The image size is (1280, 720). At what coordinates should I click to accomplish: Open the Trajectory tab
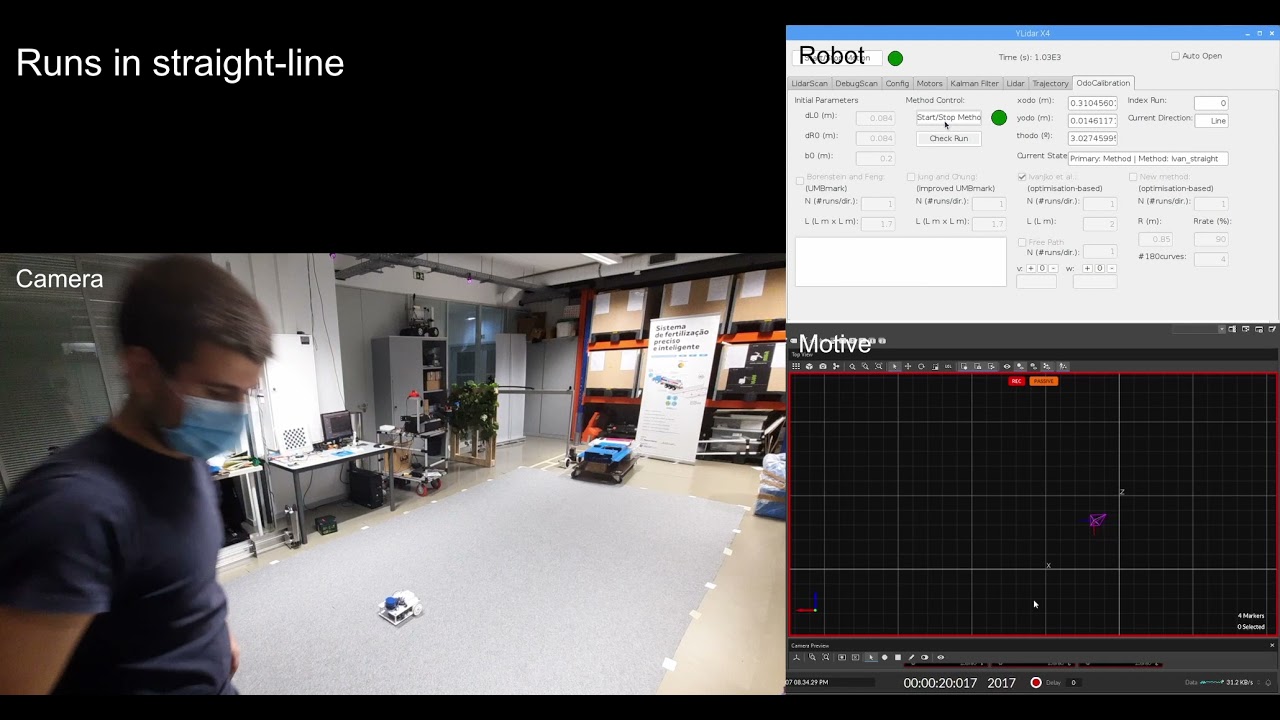pyautogui.click(x=1051, y=83)
